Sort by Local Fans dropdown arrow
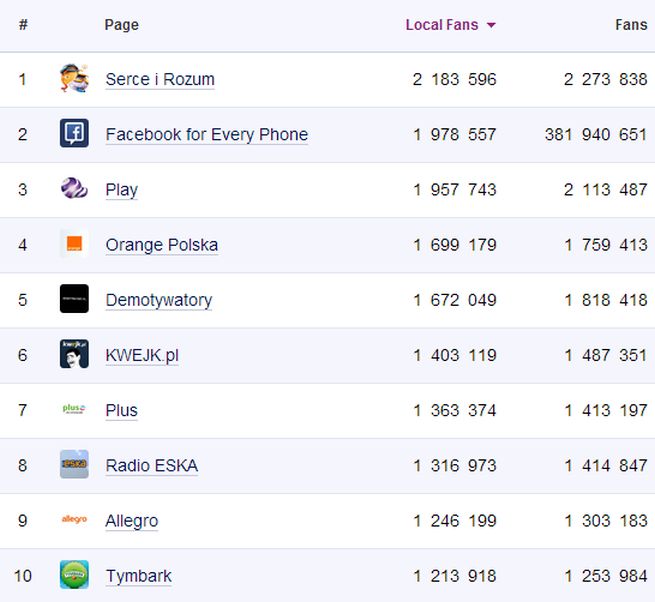Viewport: 655px width, 602px height. (x=491, y=26)
